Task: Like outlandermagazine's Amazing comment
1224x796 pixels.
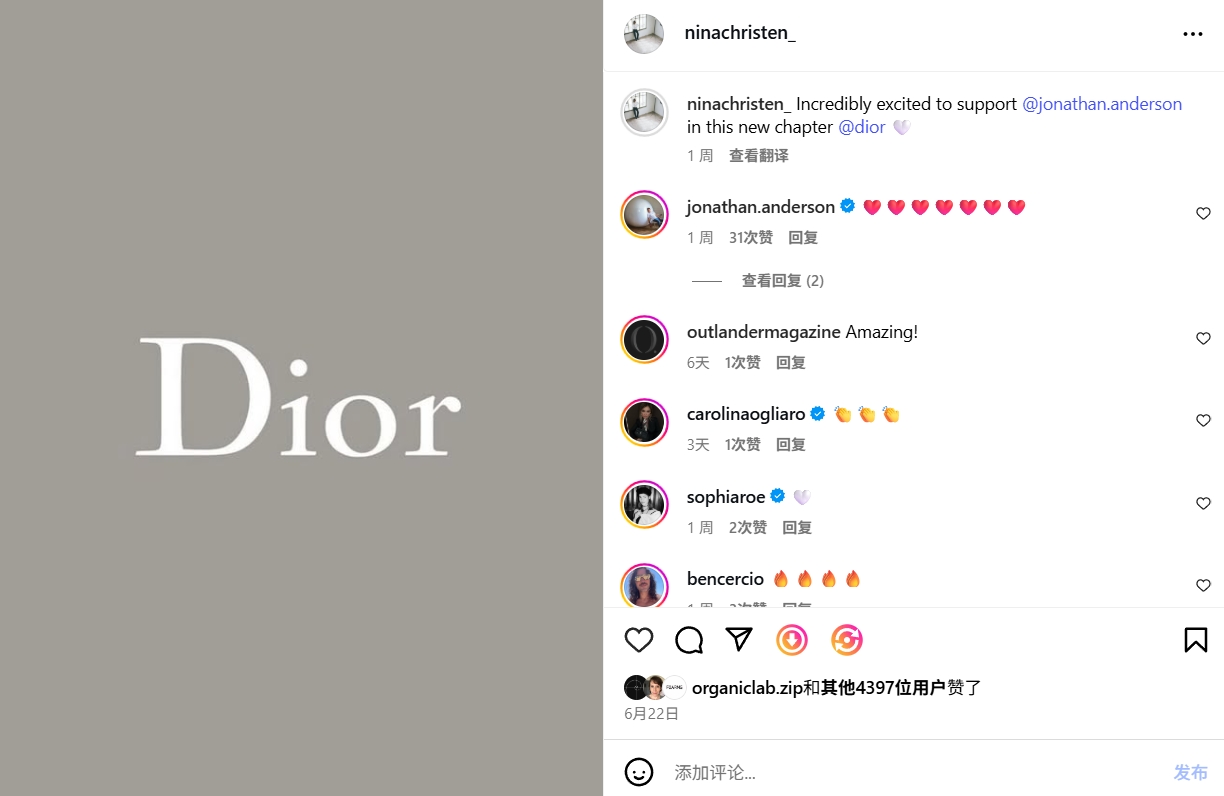Action: (1203, 339)
